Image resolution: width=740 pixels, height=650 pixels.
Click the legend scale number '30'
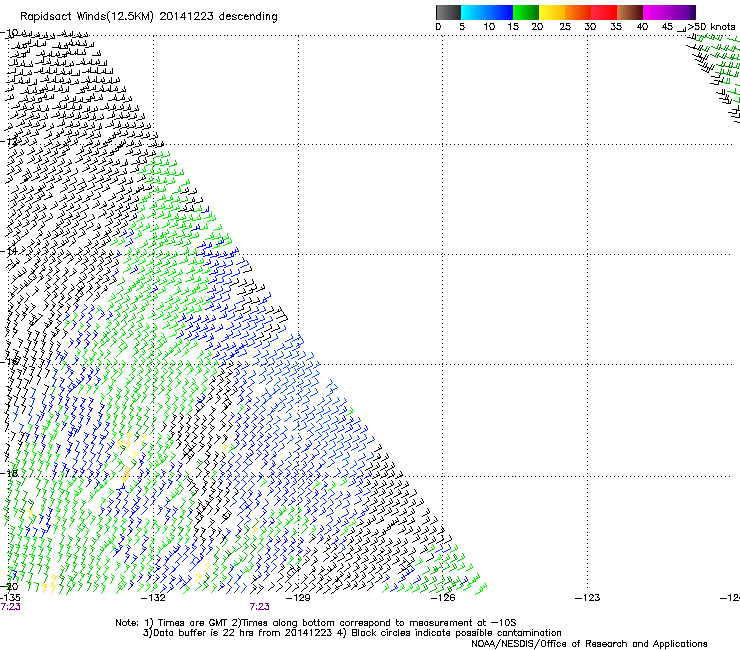coord(590,27)
